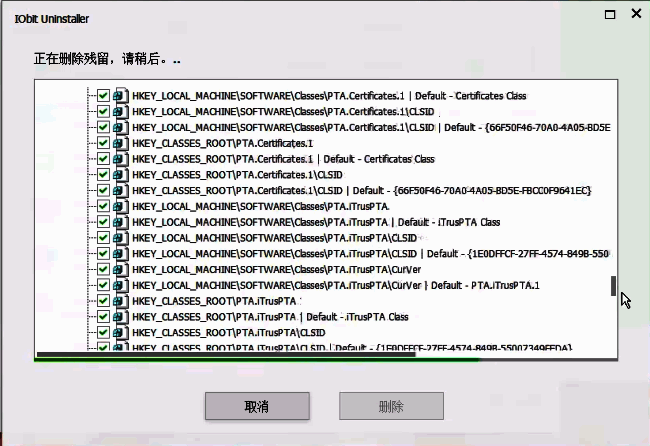650x446 pixels.
Task: Toggle checkbox for HKEY_CLASSES_ROOT\PTA.iTrusPTA\CLSID key
Action: pyautogui.click(x=103, y=332)
